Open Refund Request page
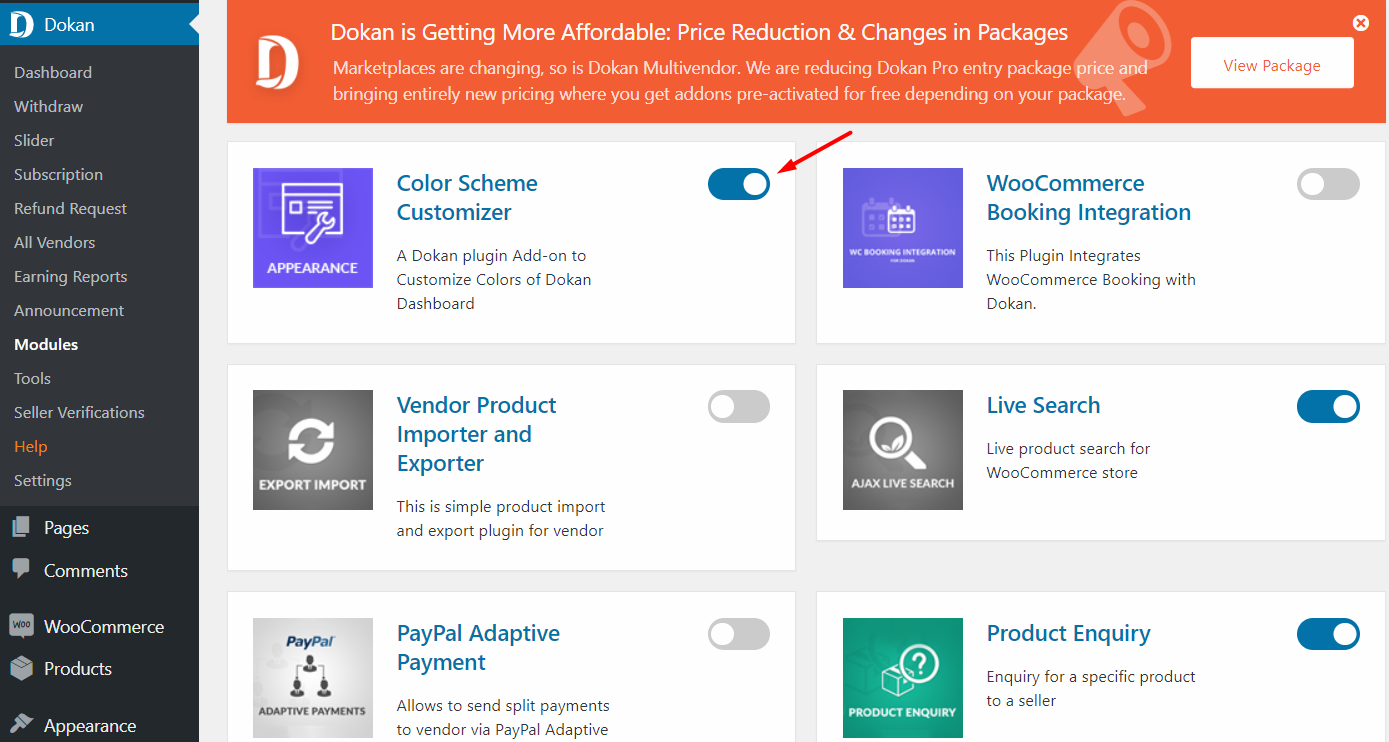The width and height of the screenshot is (1389, 742). (x=70, y=208)
